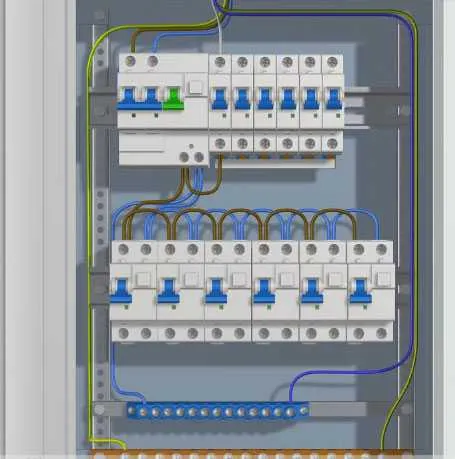Toggle the green lever on the main switch
455x459 pixels.
(173, 98)
